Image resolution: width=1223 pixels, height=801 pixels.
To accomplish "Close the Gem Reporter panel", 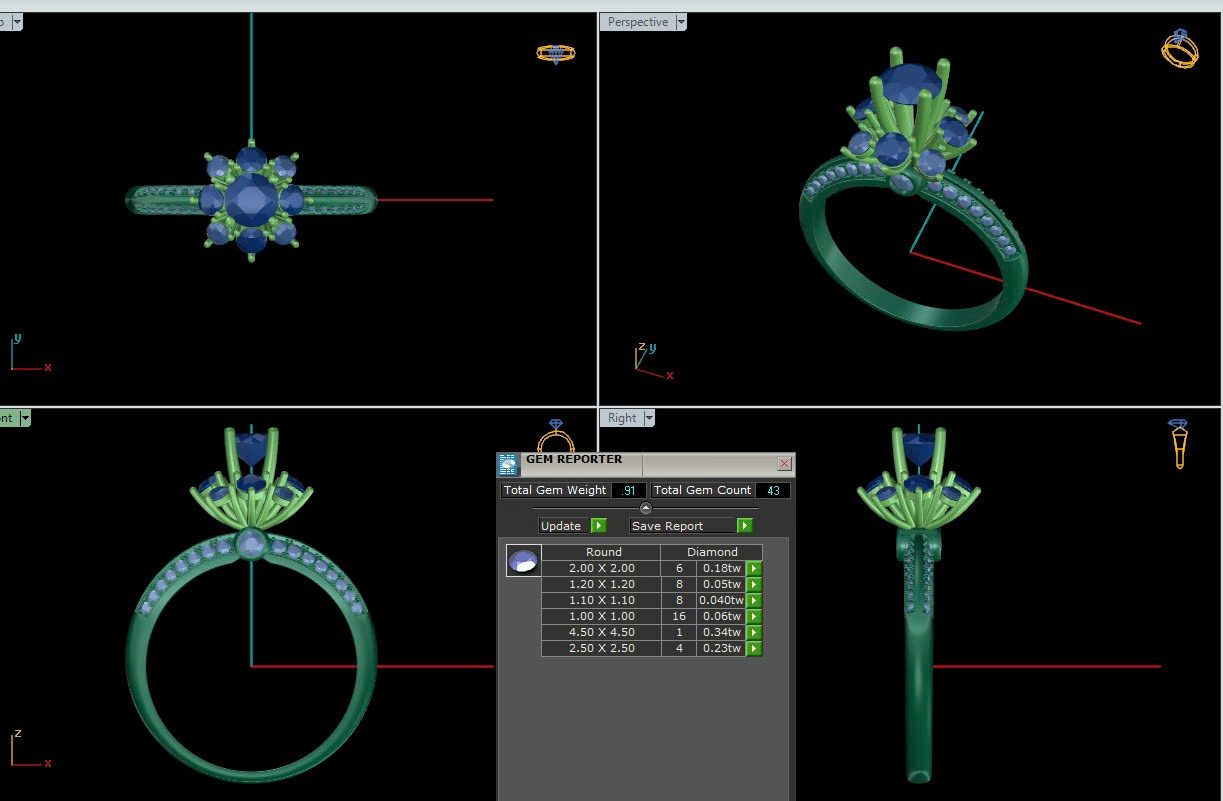I will pos(784,464).
